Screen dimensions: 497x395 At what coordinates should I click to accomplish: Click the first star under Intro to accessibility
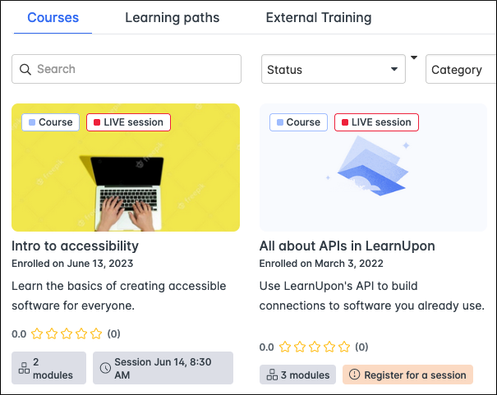(37, 333)
